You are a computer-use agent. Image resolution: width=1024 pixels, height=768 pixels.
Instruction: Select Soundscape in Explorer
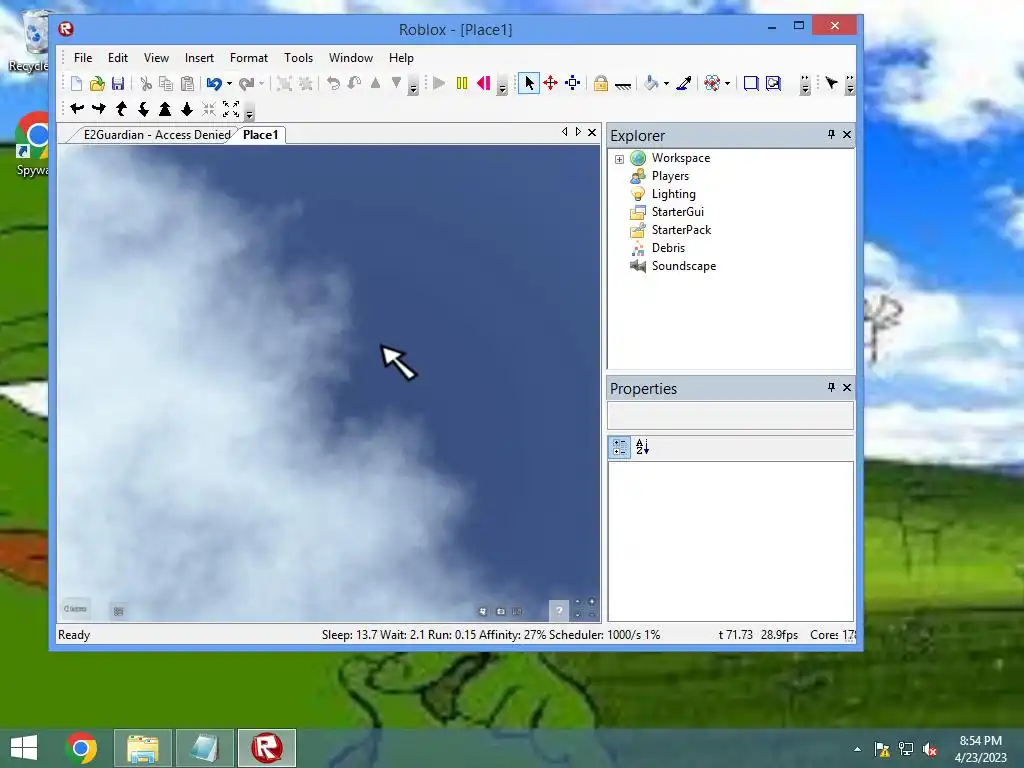tap(684, 266)
